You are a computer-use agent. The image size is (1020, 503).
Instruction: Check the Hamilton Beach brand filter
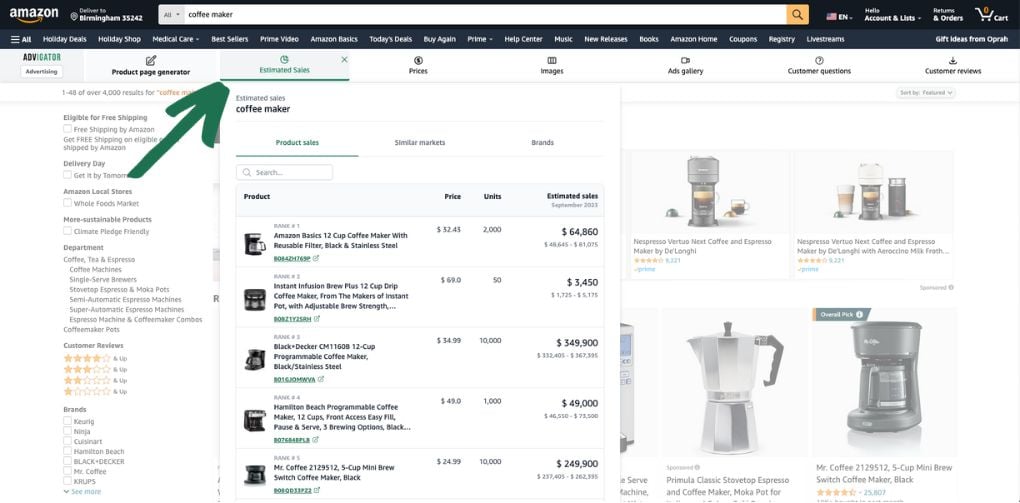coord(68,451)
